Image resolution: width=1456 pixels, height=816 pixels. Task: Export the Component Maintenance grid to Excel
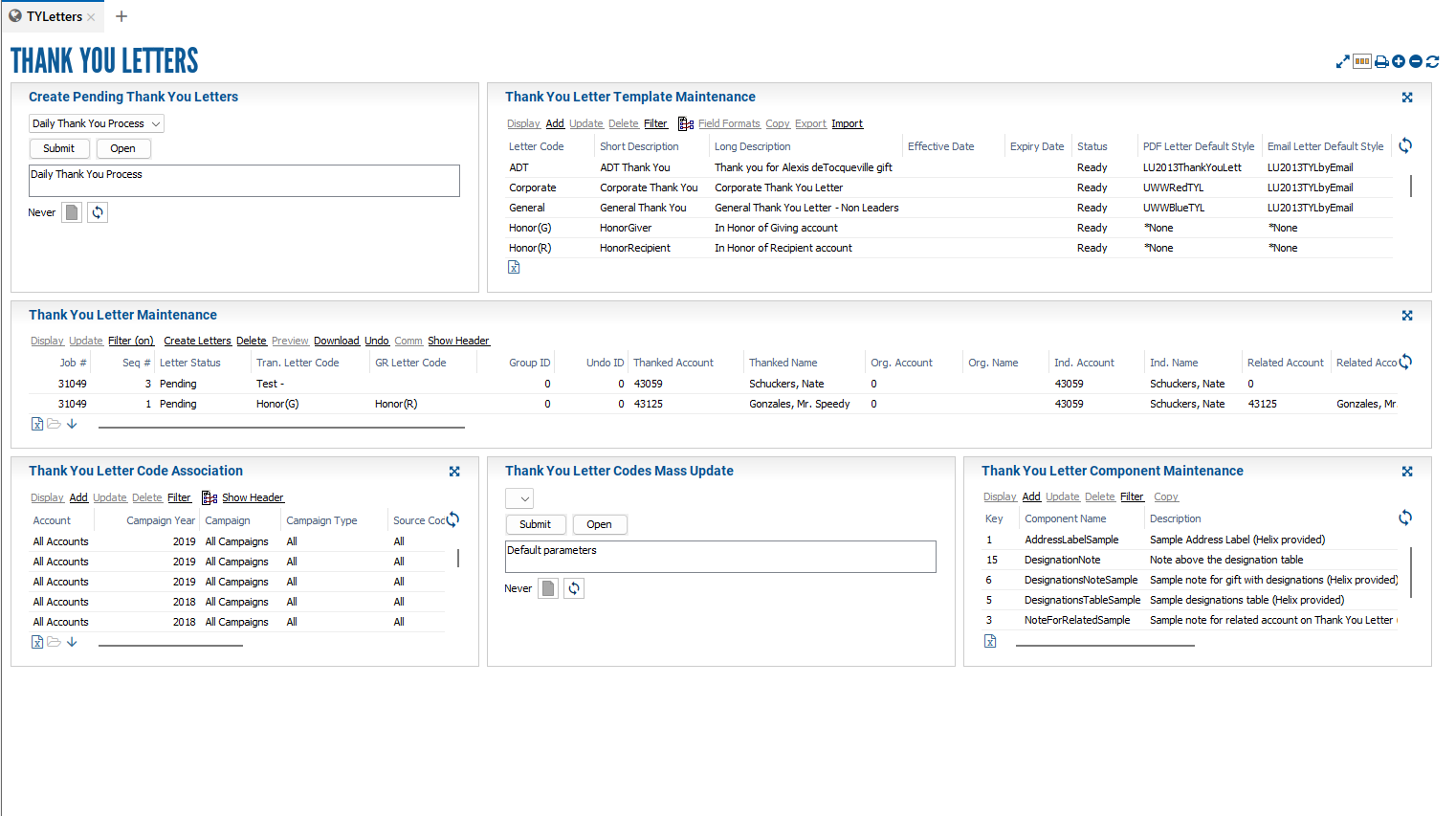click(990, 641)
